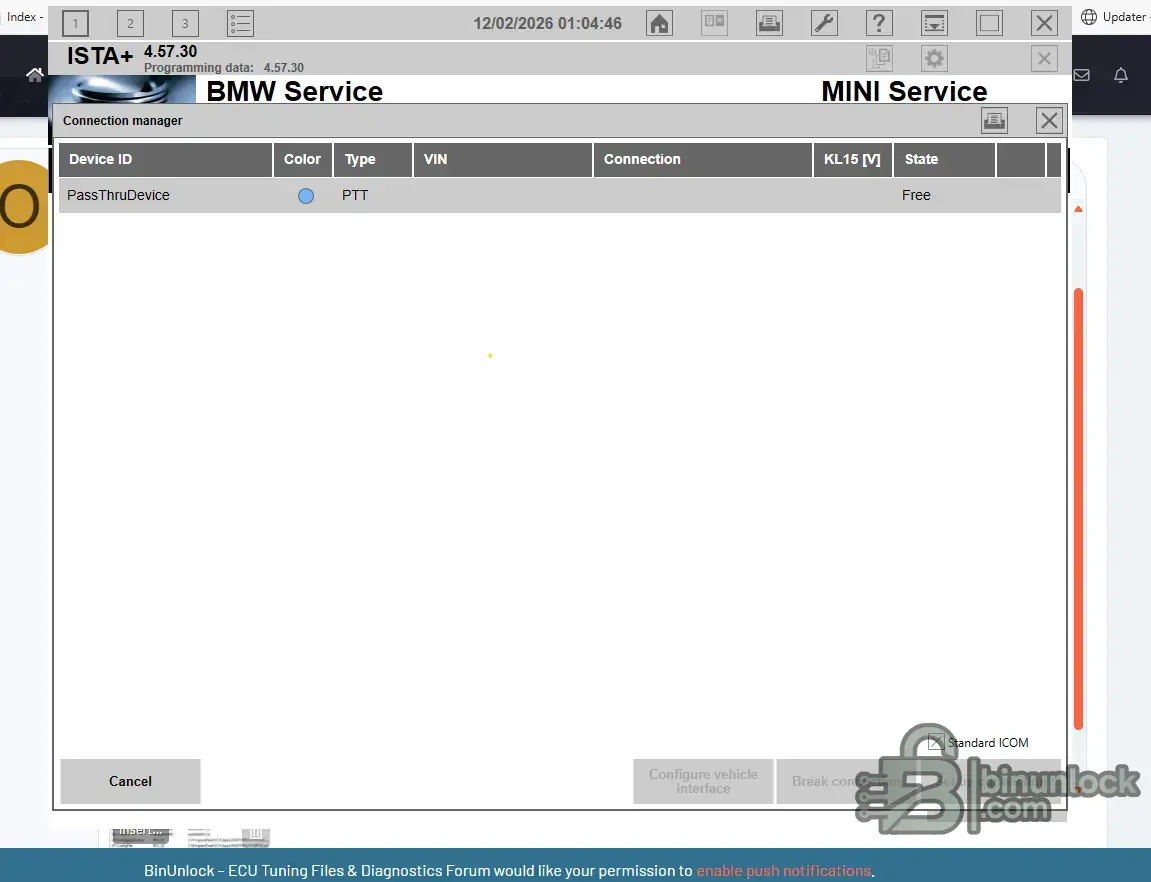The image size is (1151, 882).
Task: Open the operations list icon beside tab 3
Action: (240, 24)
